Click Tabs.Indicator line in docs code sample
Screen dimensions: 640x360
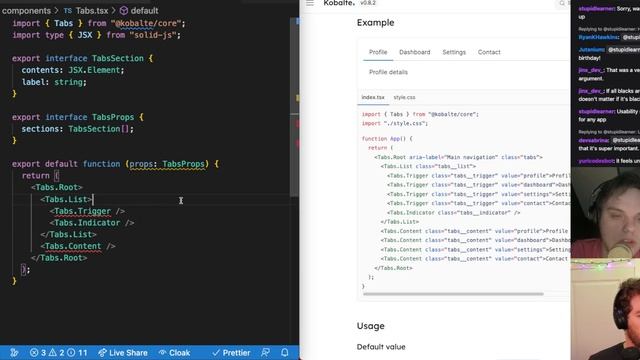coord(453,213)
